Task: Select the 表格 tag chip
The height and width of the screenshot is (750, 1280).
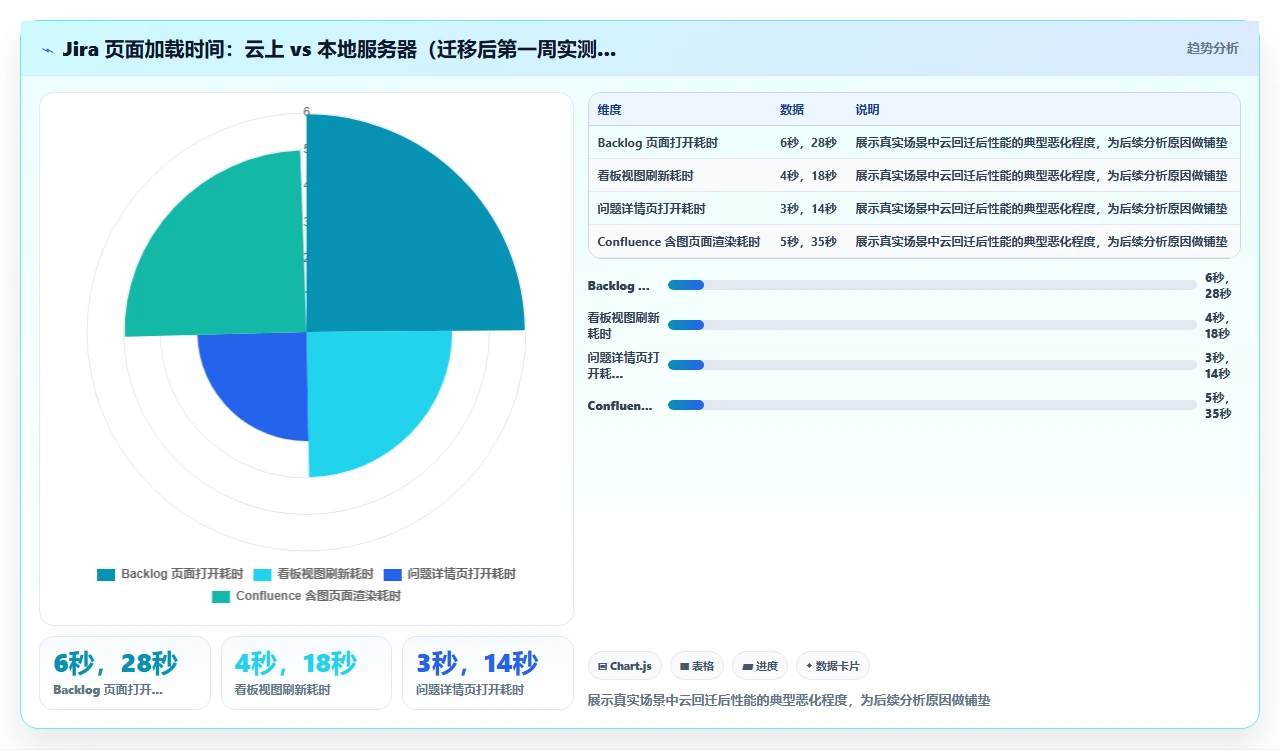Action: click(697, 666)
